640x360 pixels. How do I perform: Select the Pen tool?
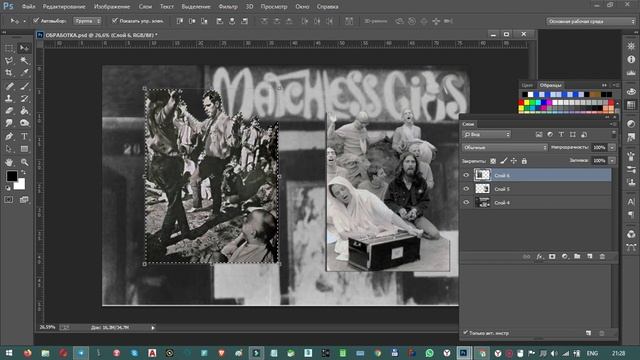(9, 136)
